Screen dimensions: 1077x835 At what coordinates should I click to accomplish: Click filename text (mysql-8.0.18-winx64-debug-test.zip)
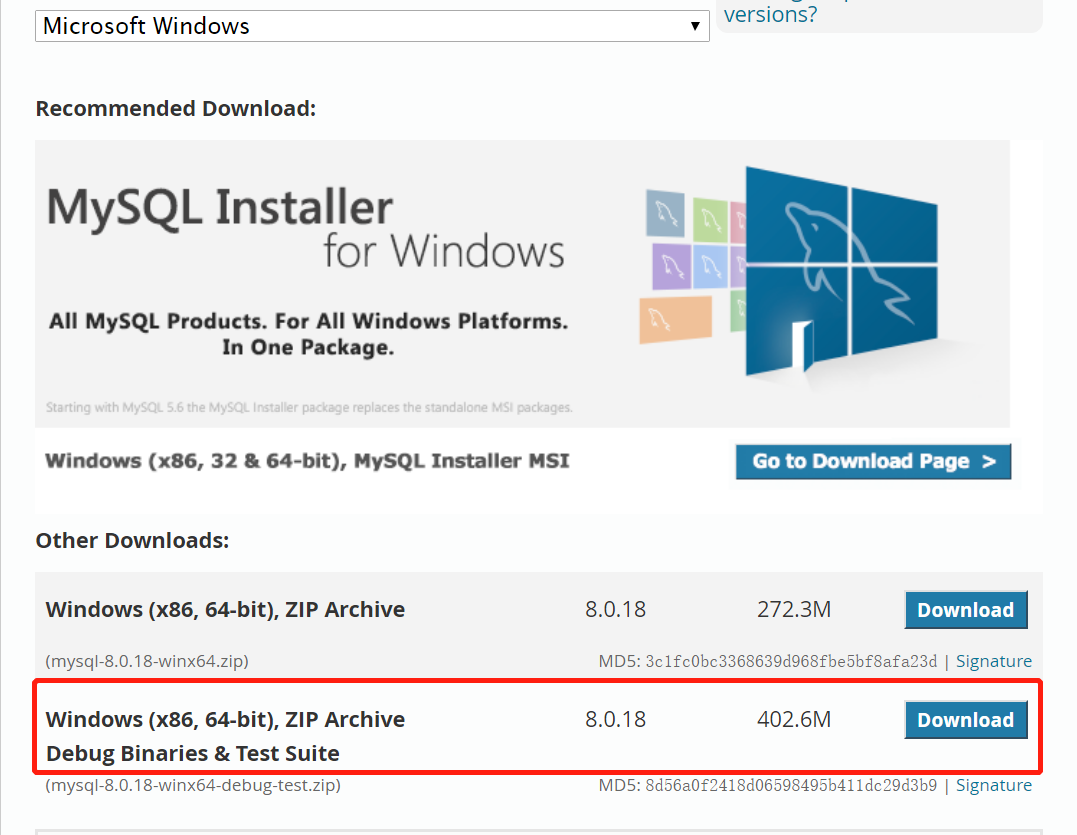tap(193, 785)
